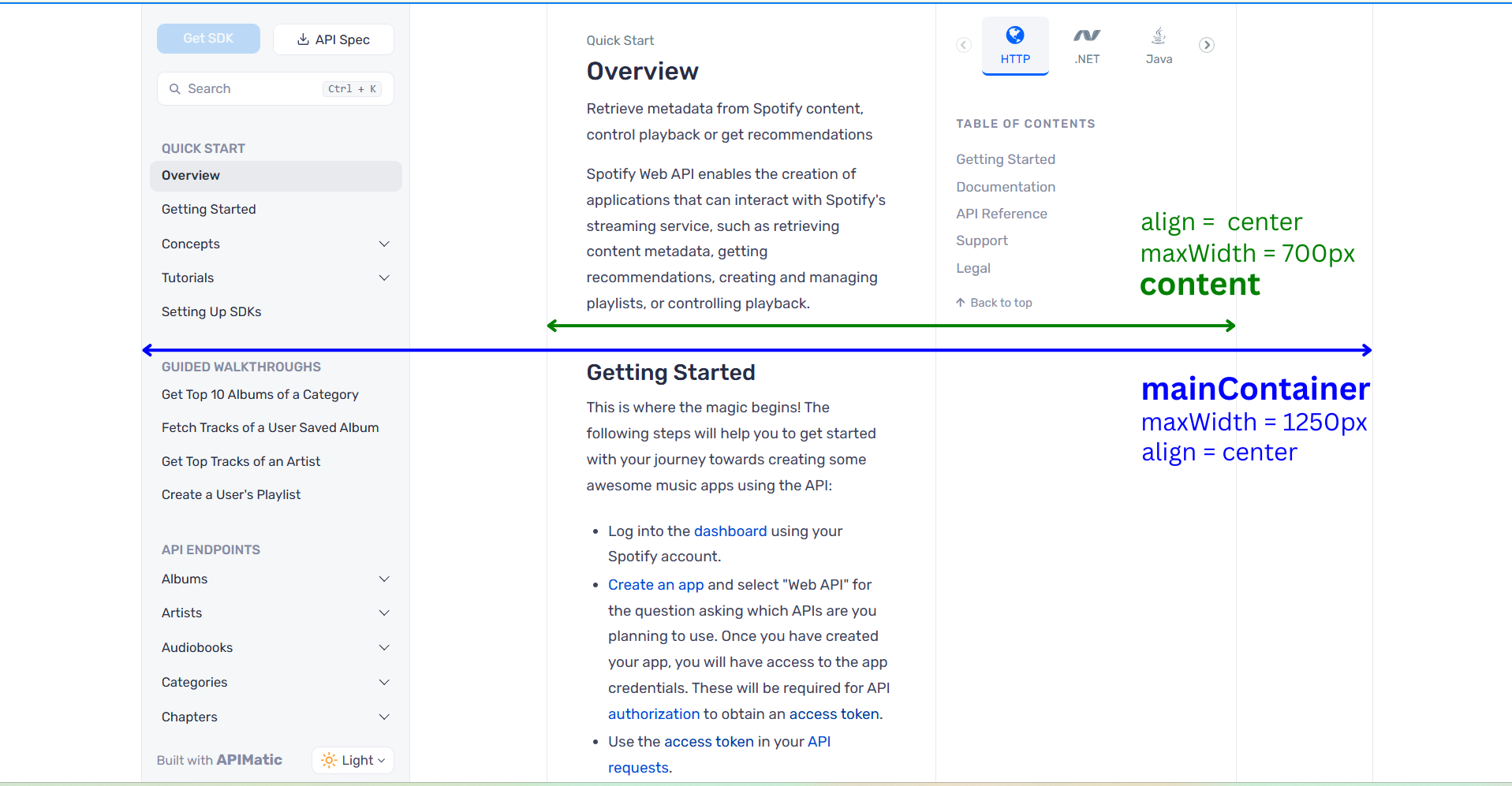Expand the Artists endpoint chevron
The image size is (1512, 786).
coord(384,613)
